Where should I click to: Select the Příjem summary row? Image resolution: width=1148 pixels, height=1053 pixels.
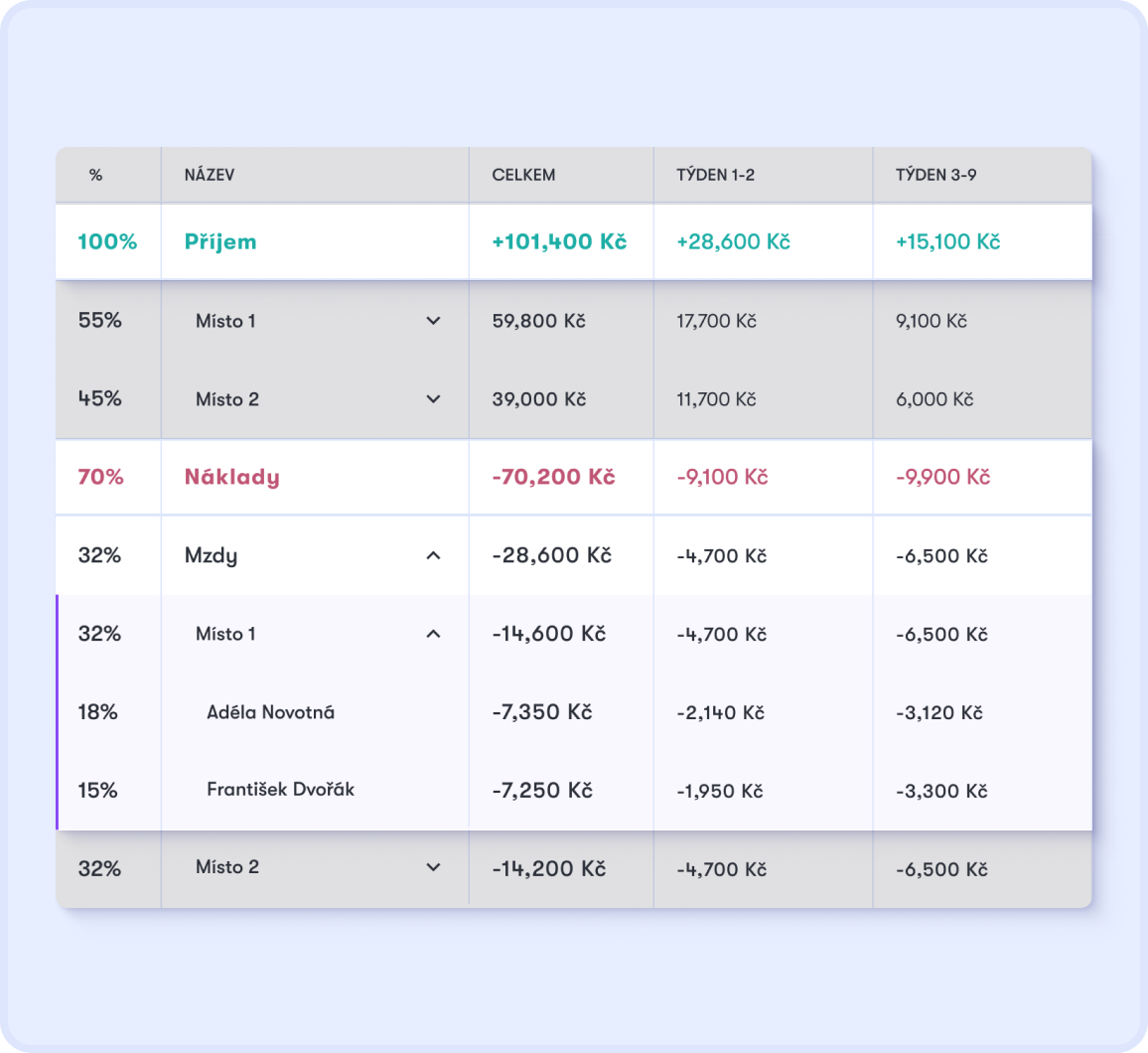point(573,241)
